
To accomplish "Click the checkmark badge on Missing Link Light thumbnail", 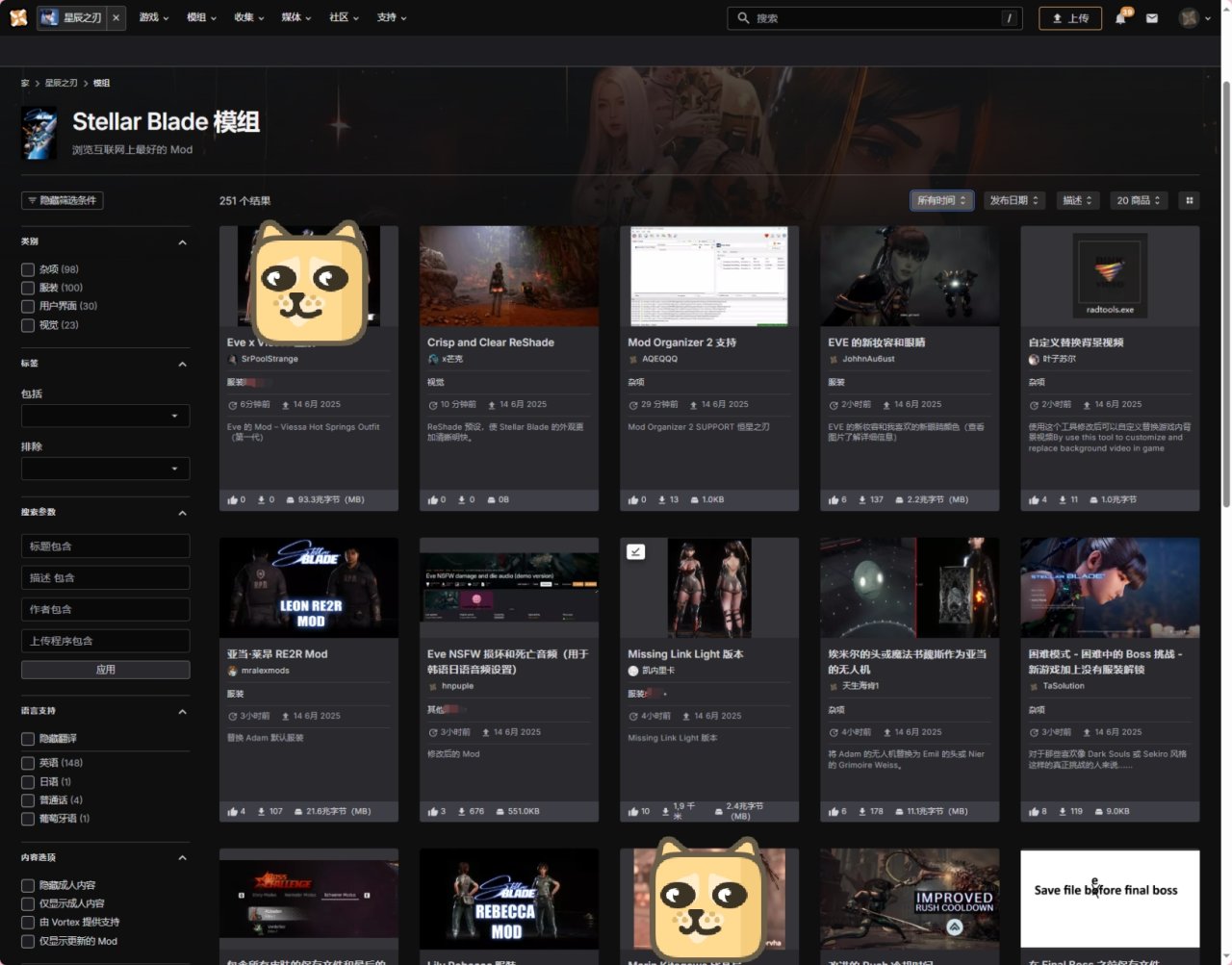I will (636, 552).
